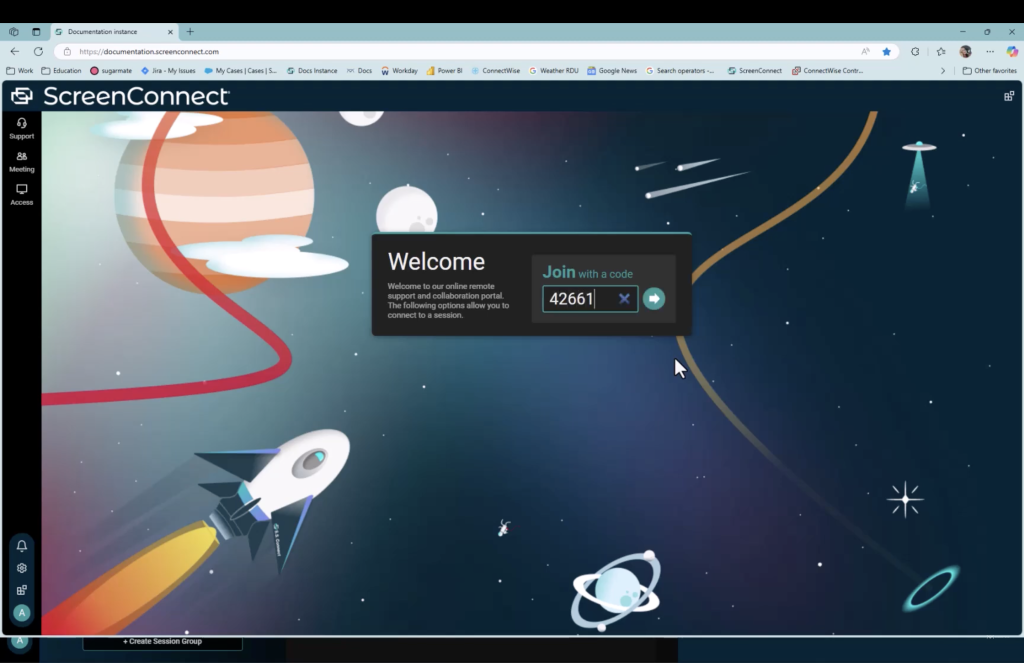Open the 'Other favorites' folder

coord(989,71)
